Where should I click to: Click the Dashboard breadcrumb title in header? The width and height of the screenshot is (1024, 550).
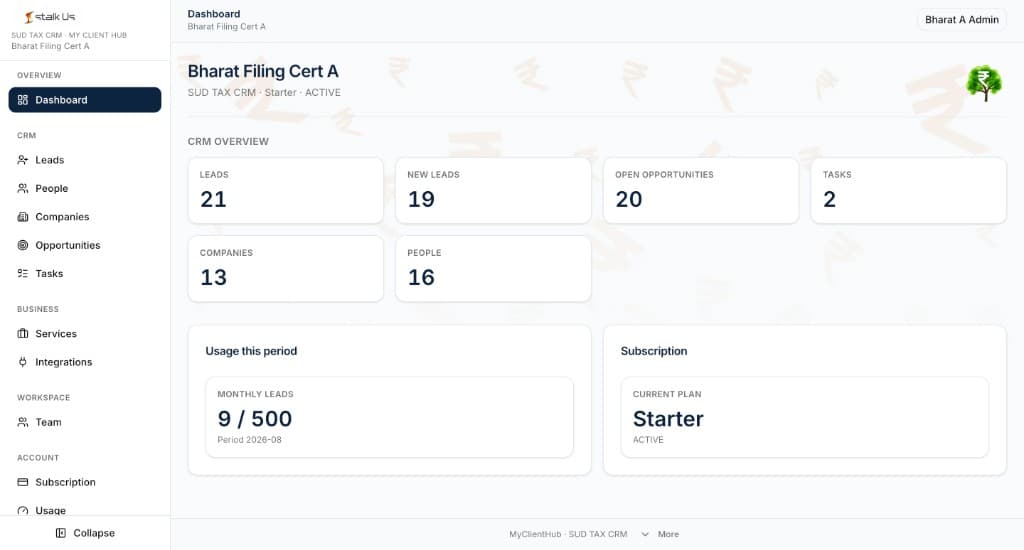(214, 14)
